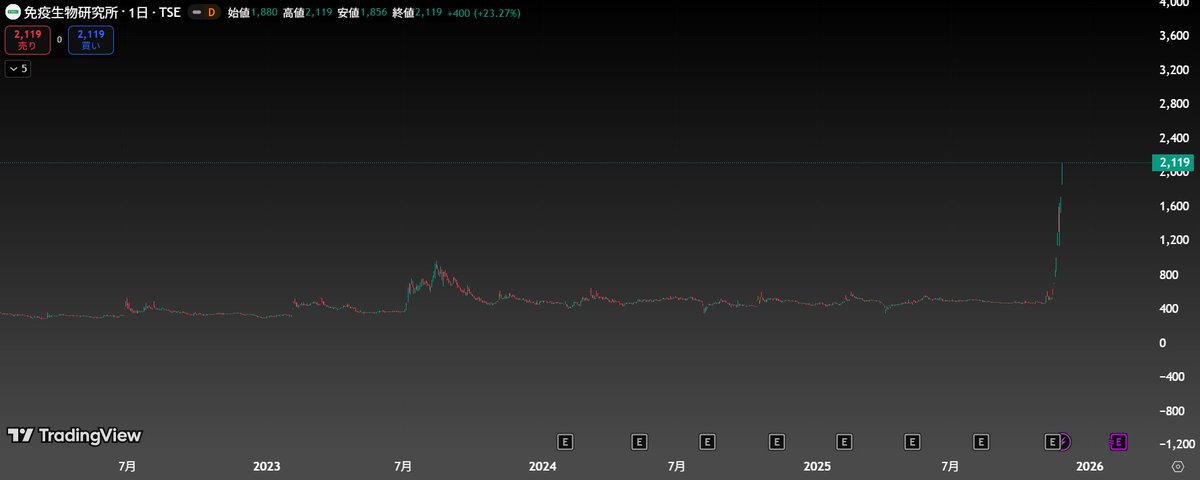Click the green 2,119 current price label
1200x480 pixels.
coord(1174,162)
